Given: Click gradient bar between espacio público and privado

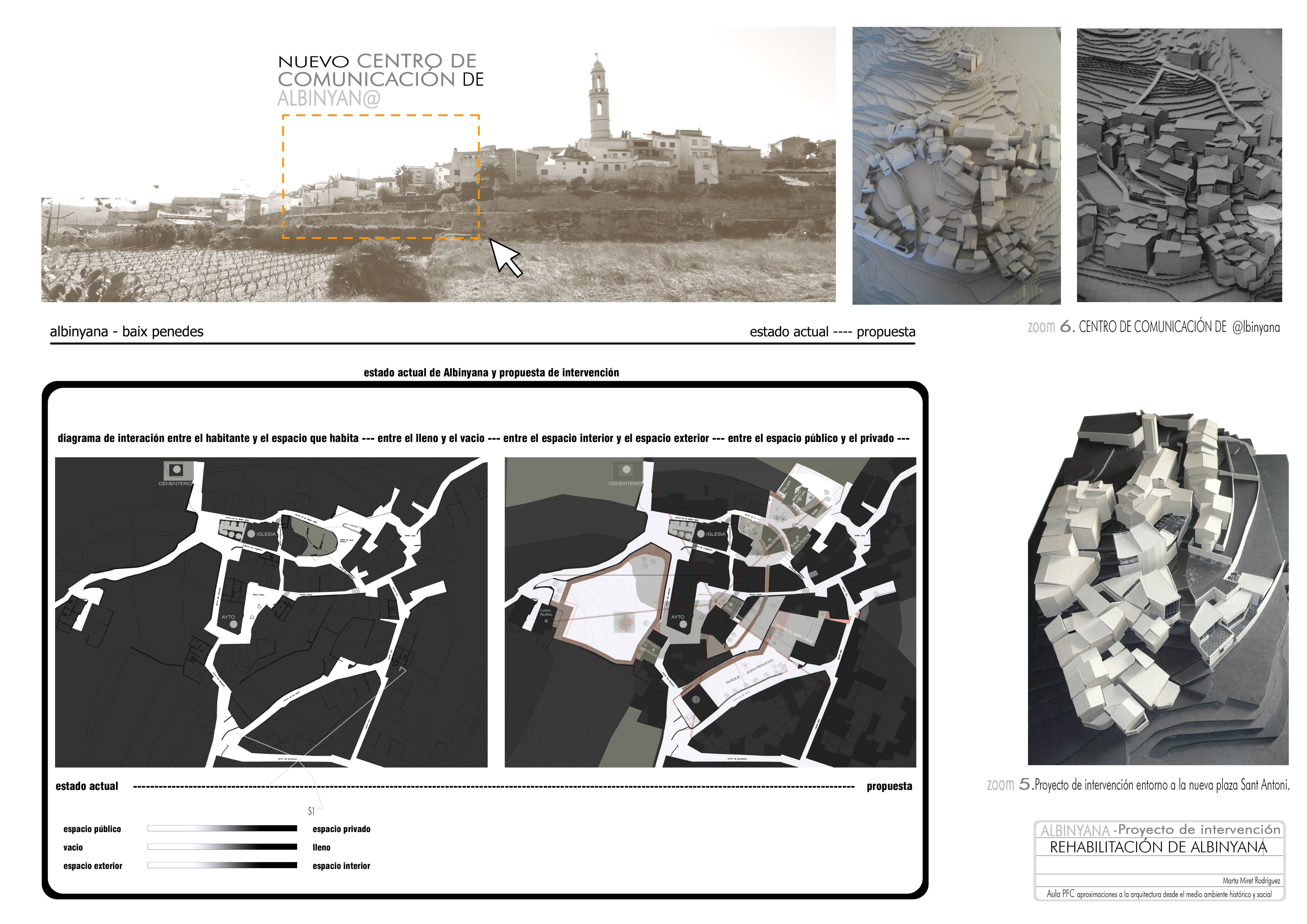Looking at the screenshot, I should pos(222,828).
